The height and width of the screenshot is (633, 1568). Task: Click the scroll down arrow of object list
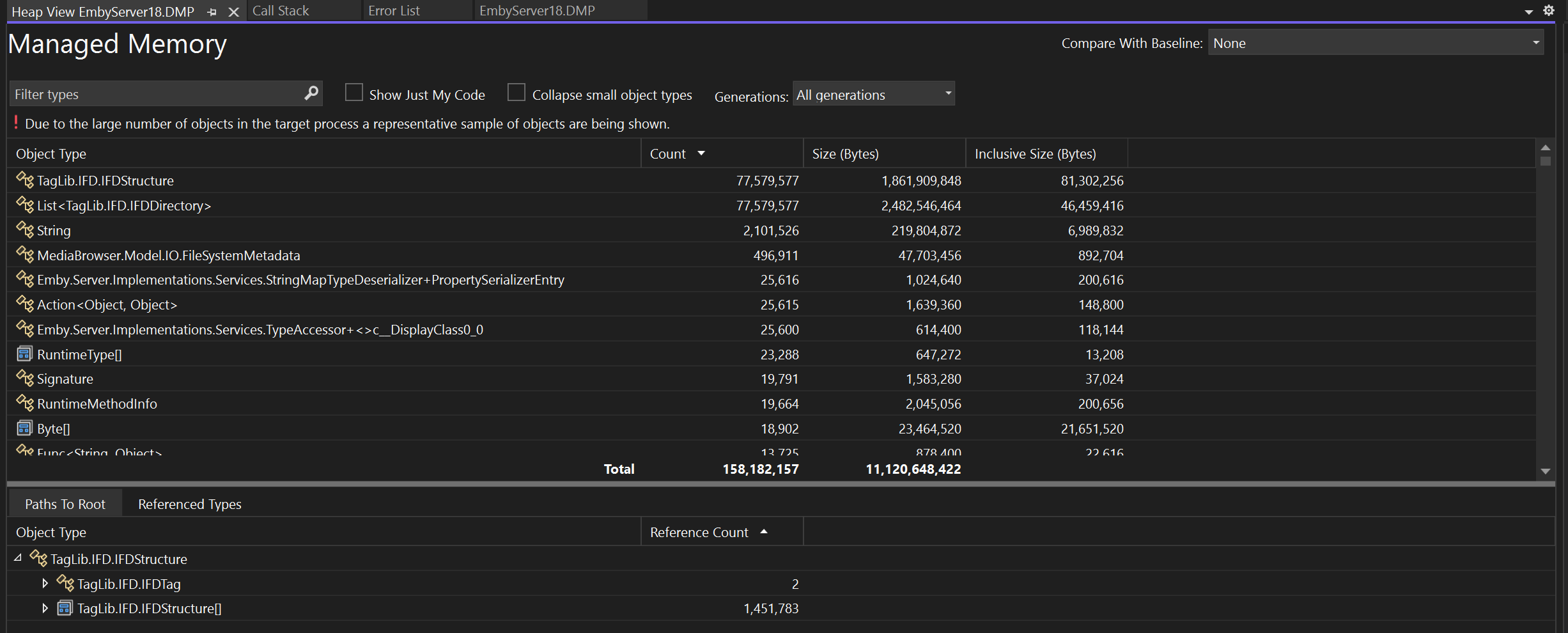click(1545, 471)
